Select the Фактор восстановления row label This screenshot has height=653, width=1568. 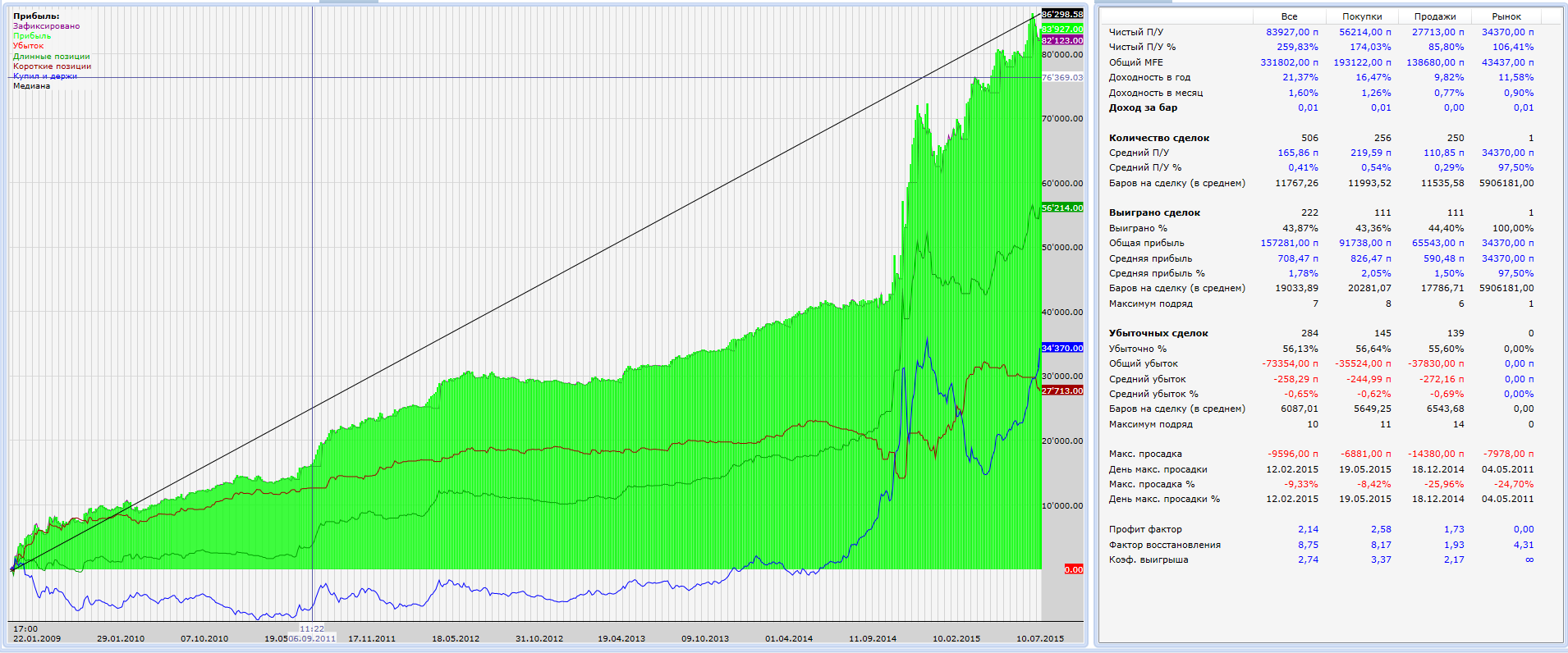pos(1165,545)
